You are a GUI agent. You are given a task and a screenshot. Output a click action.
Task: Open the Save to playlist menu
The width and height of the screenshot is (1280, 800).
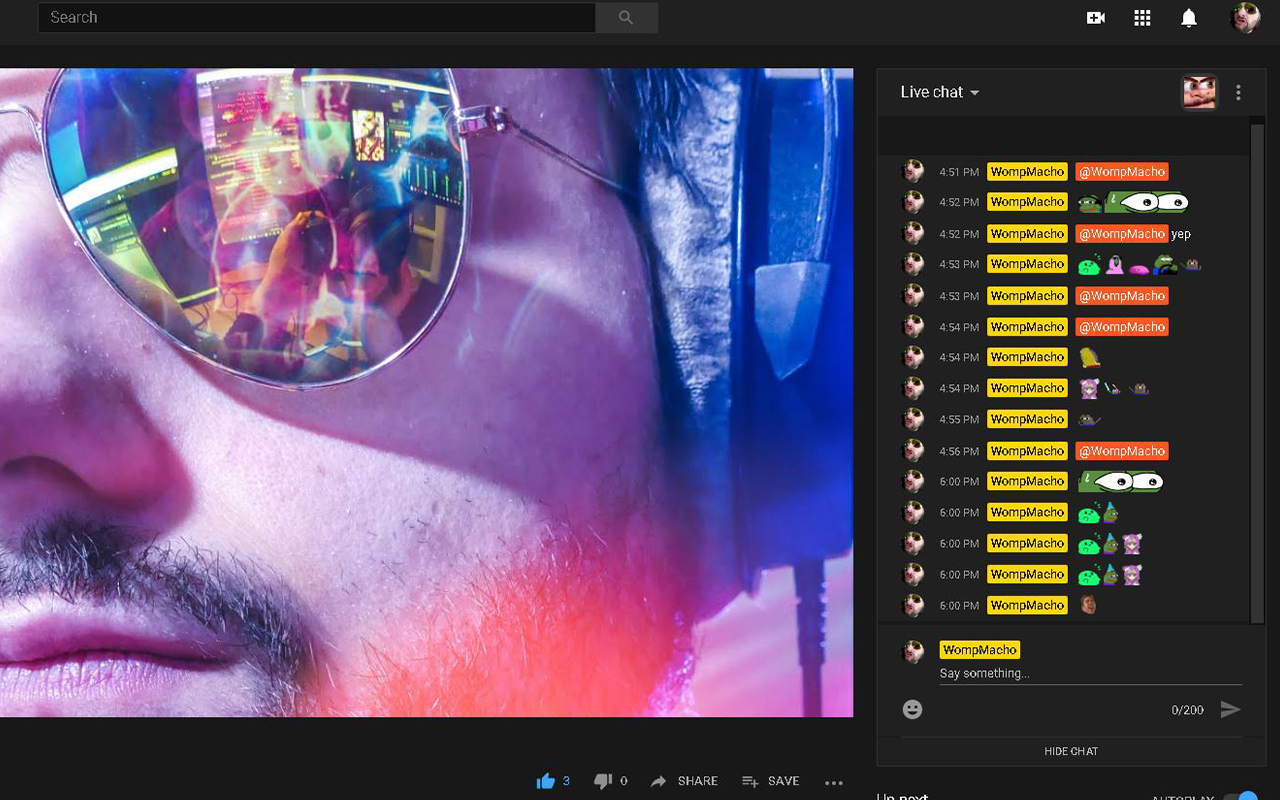(x=770, y=781)
